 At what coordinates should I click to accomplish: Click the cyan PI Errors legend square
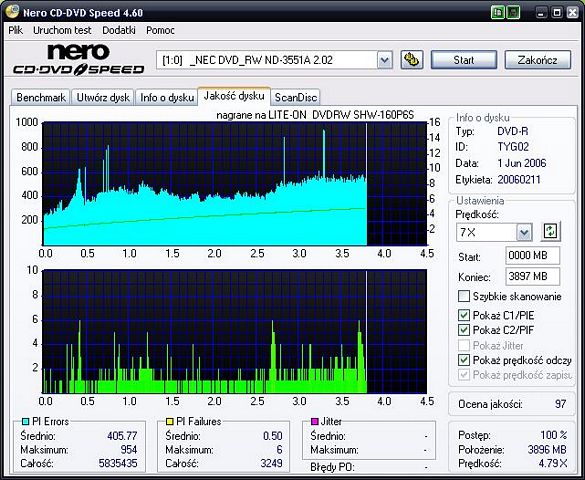pos(25,422)
